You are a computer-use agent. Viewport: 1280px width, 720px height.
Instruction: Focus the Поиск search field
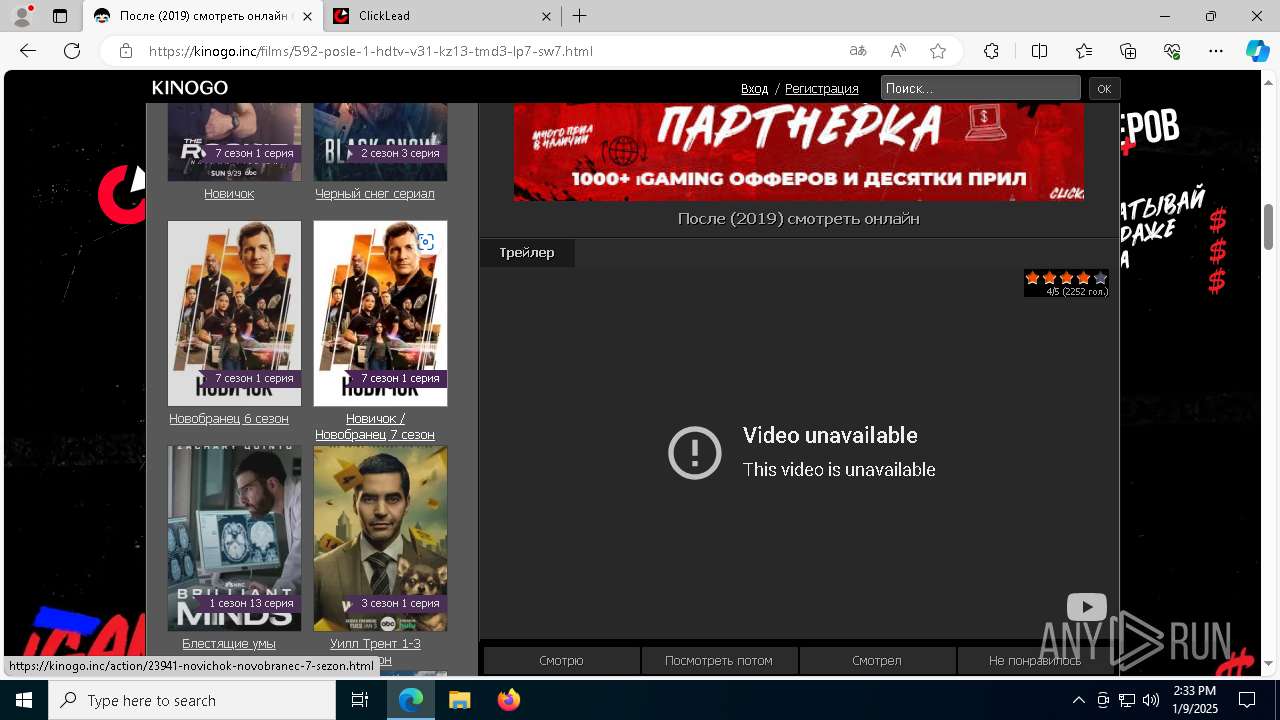pos(980,88)
